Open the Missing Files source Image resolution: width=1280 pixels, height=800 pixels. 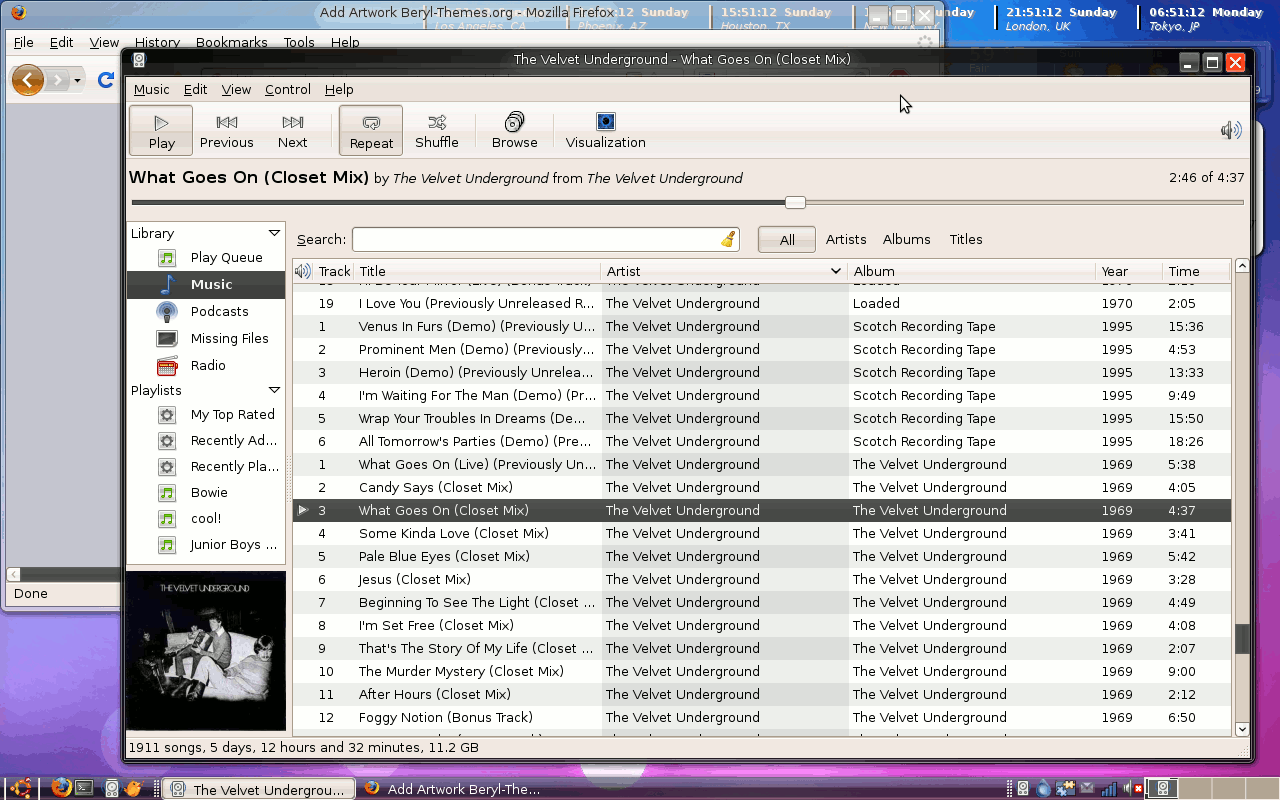[206, 338]
